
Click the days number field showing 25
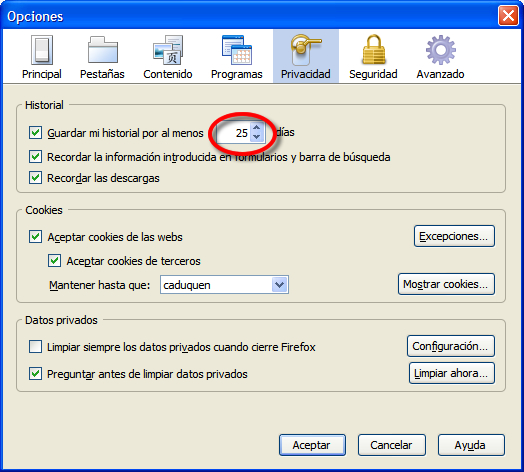coord(233,133)
